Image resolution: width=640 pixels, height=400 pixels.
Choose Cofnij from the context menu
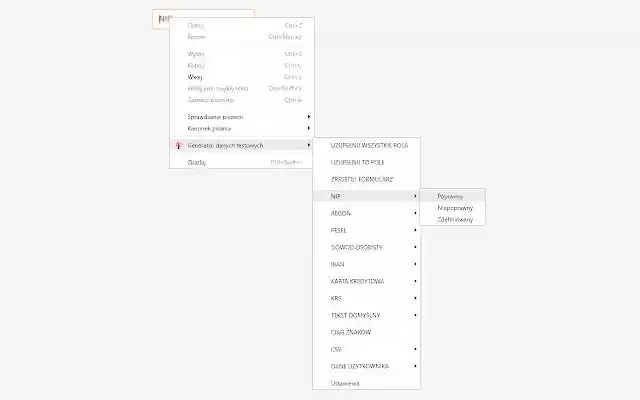pyautogui.click(x=242, y=25)
